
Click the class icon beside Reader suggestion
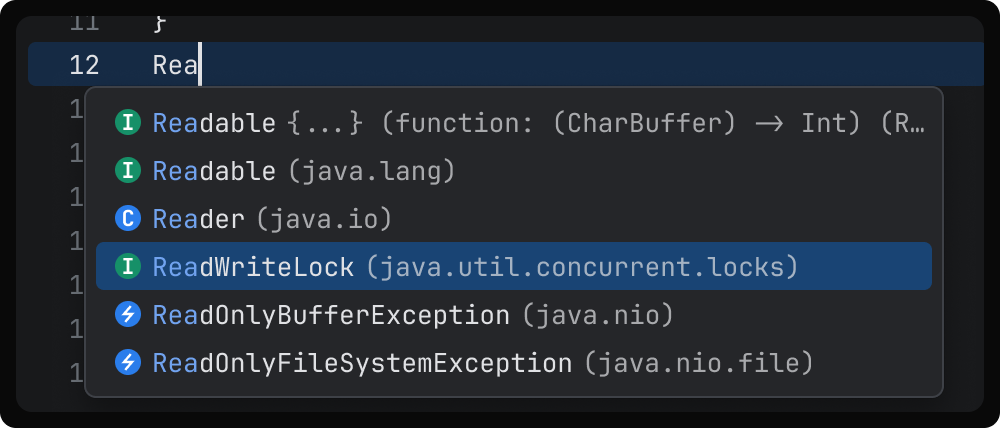pyautogui.click(x=127, y=219)
